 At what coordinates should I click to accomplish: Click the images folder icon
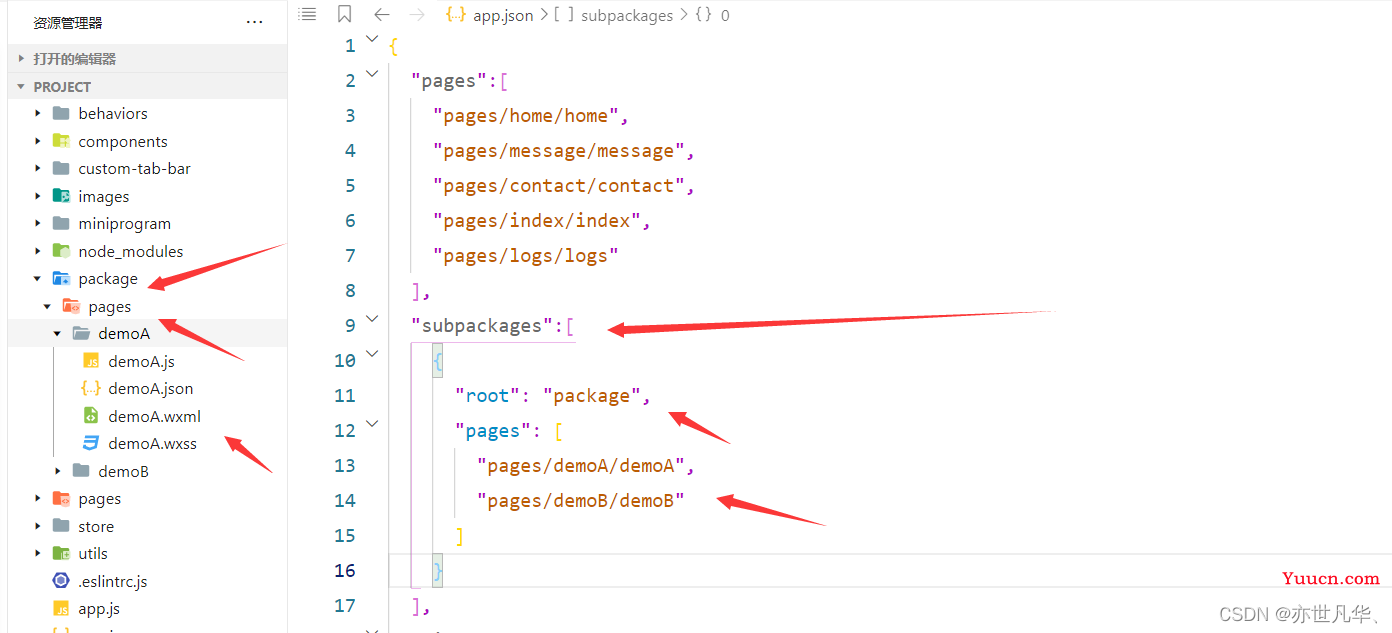pyautogui.click(x=61, y=196)
